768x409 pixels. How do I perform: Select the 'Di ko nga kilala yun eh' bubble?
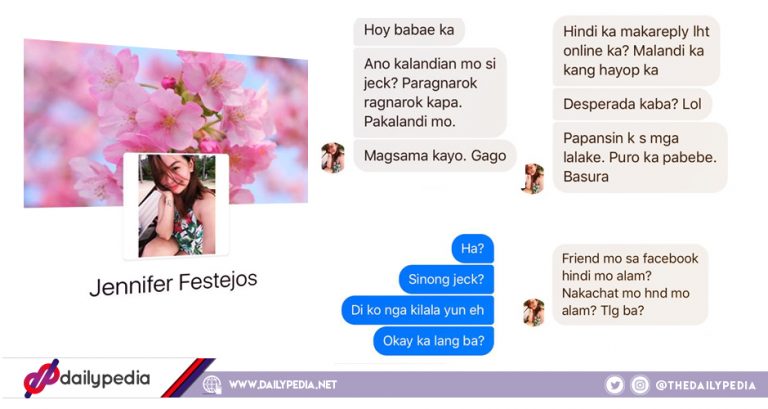coord(417,310)
